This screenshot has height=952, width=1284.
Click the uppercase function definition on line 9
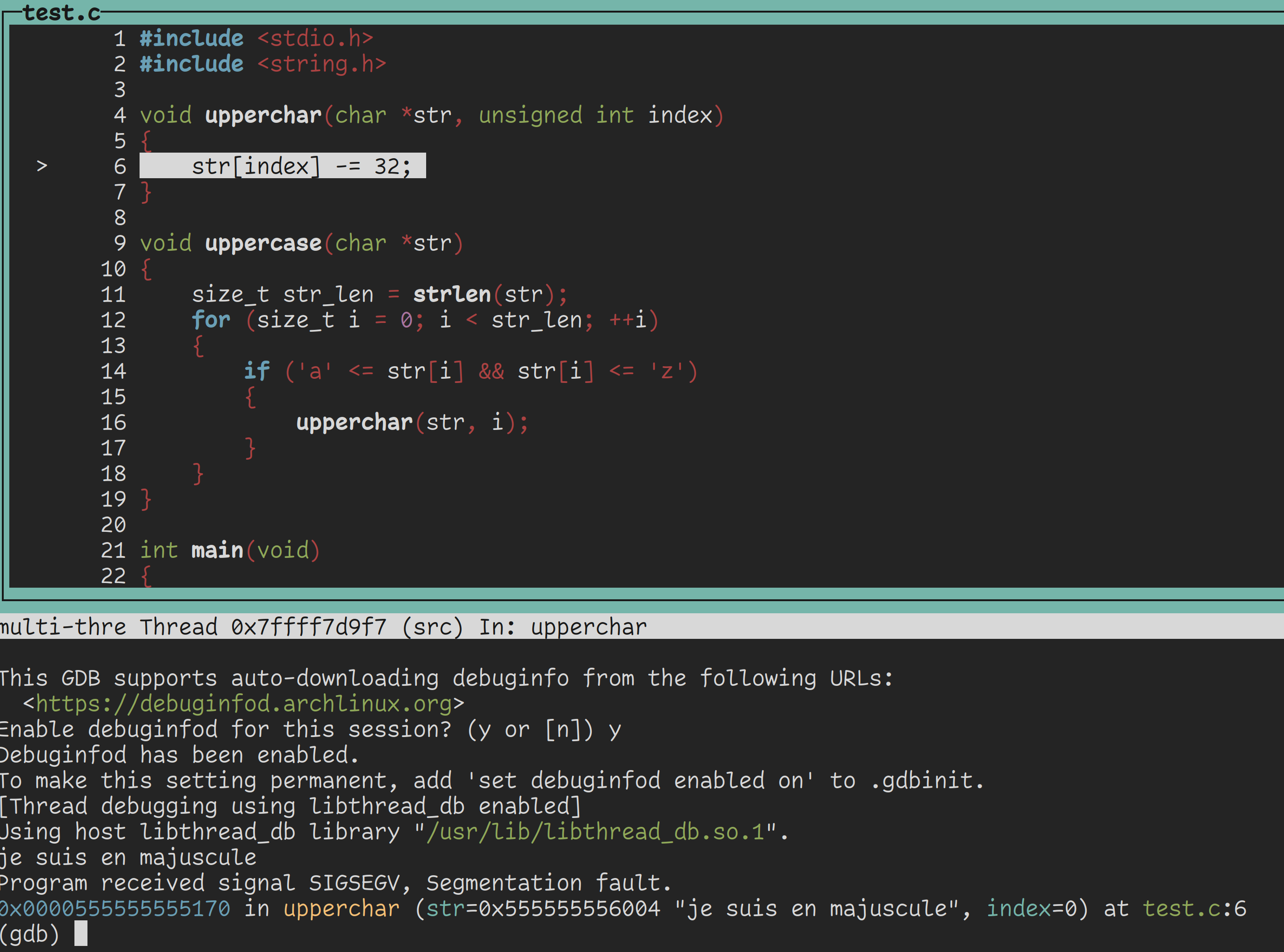coord(301,243)
